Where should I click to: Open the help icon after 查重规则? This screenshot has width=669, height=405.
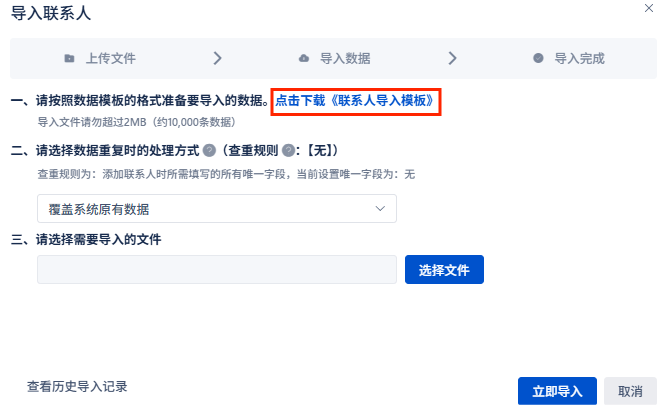(288, 150)
